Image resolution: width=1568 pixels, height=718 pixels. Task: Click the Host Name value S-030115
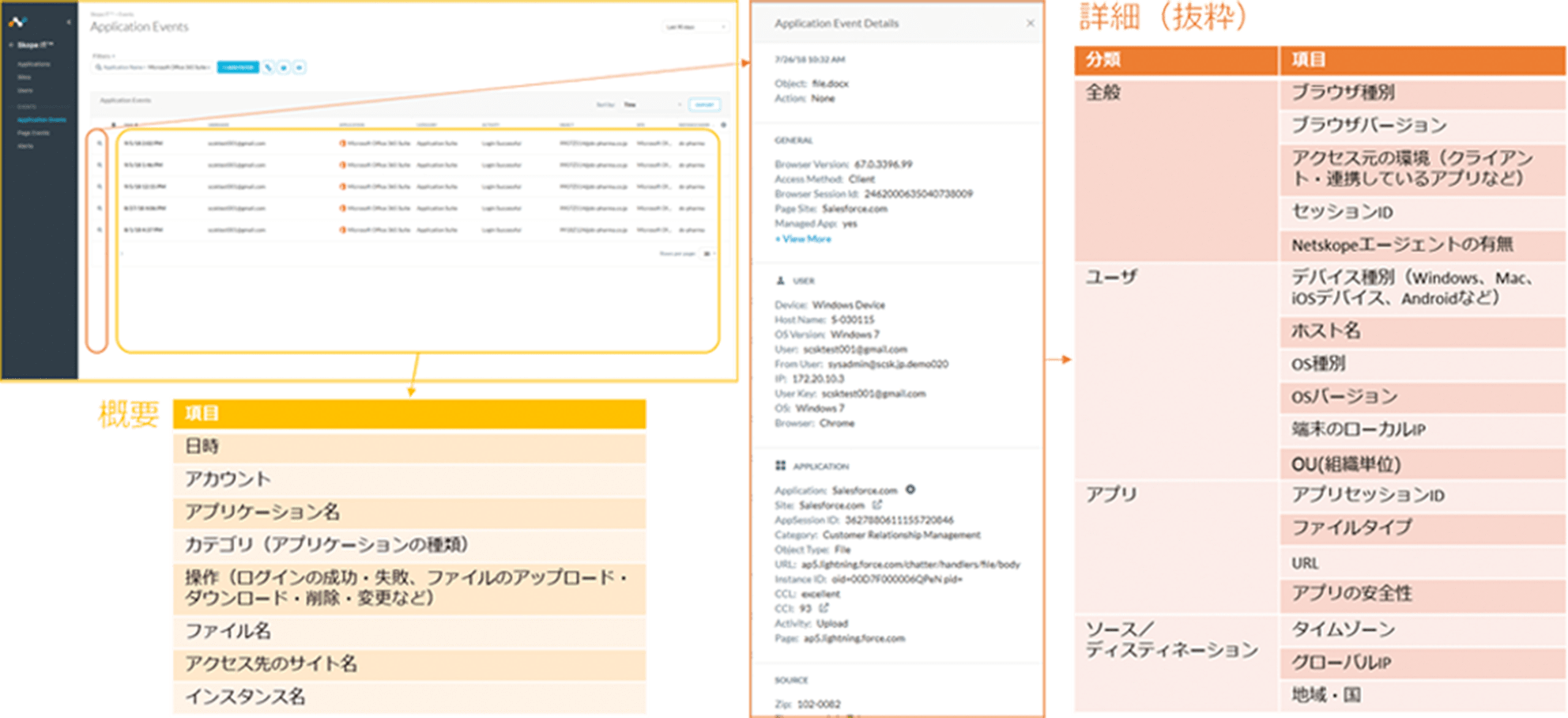[852, 319]
